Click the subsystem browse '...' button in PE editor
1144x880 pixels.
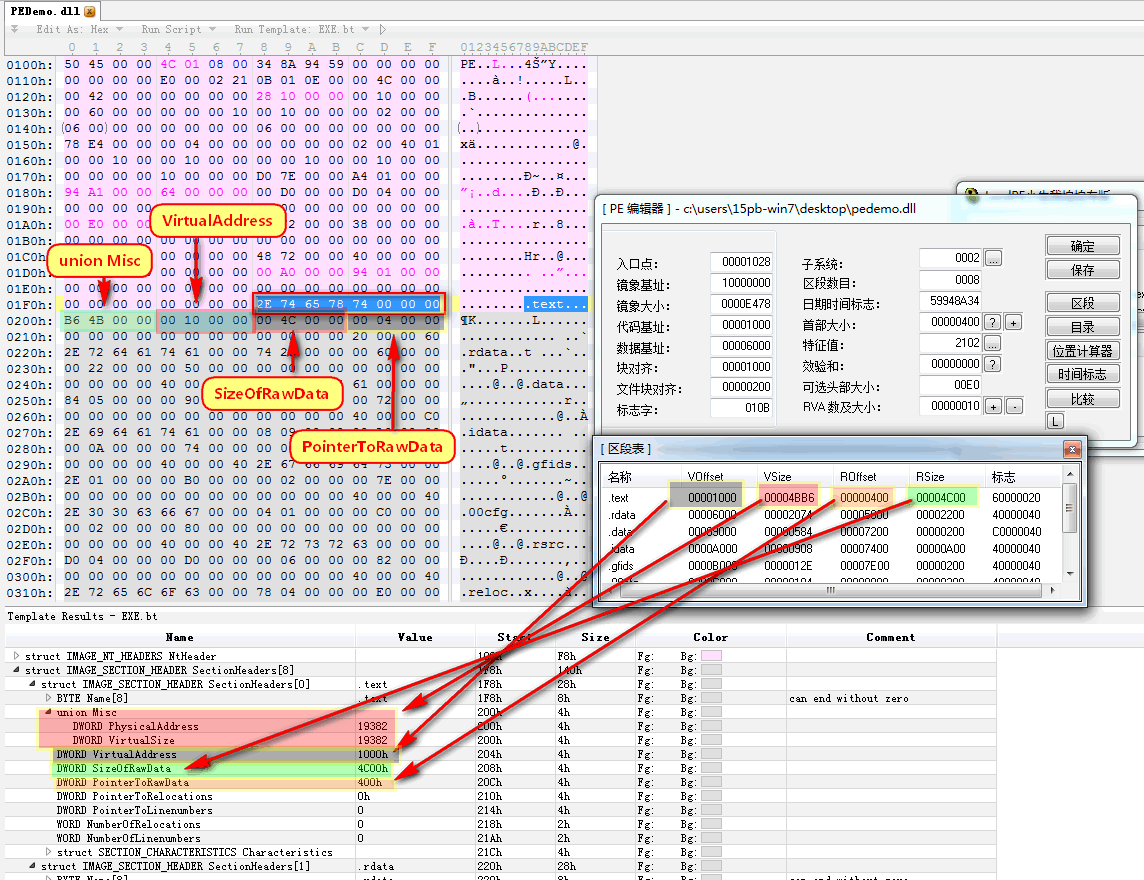[993, 258]
